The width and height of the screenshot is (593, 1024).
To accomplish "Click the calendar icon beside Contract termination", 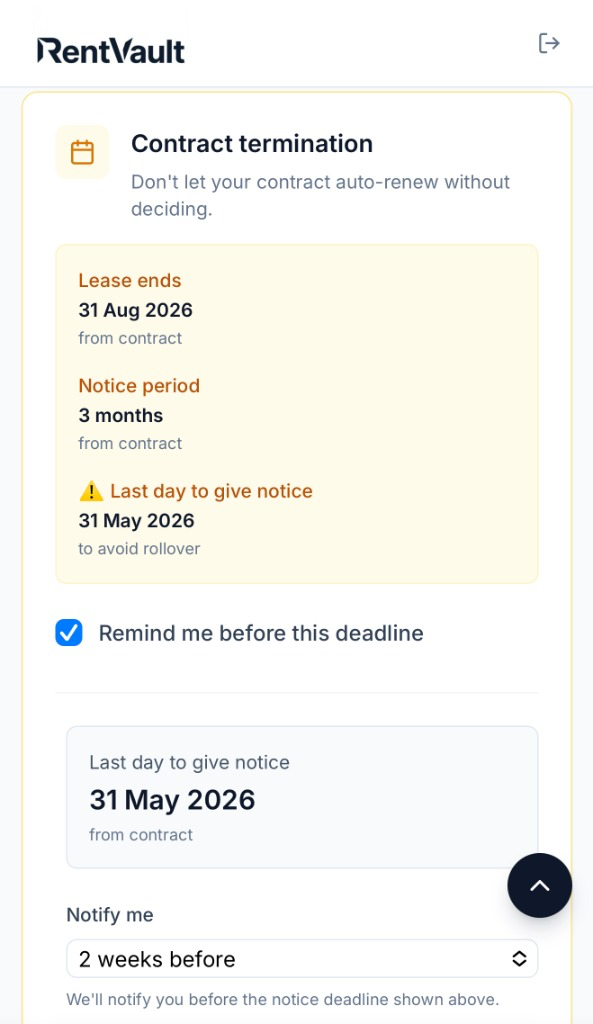I will (83, 151).
